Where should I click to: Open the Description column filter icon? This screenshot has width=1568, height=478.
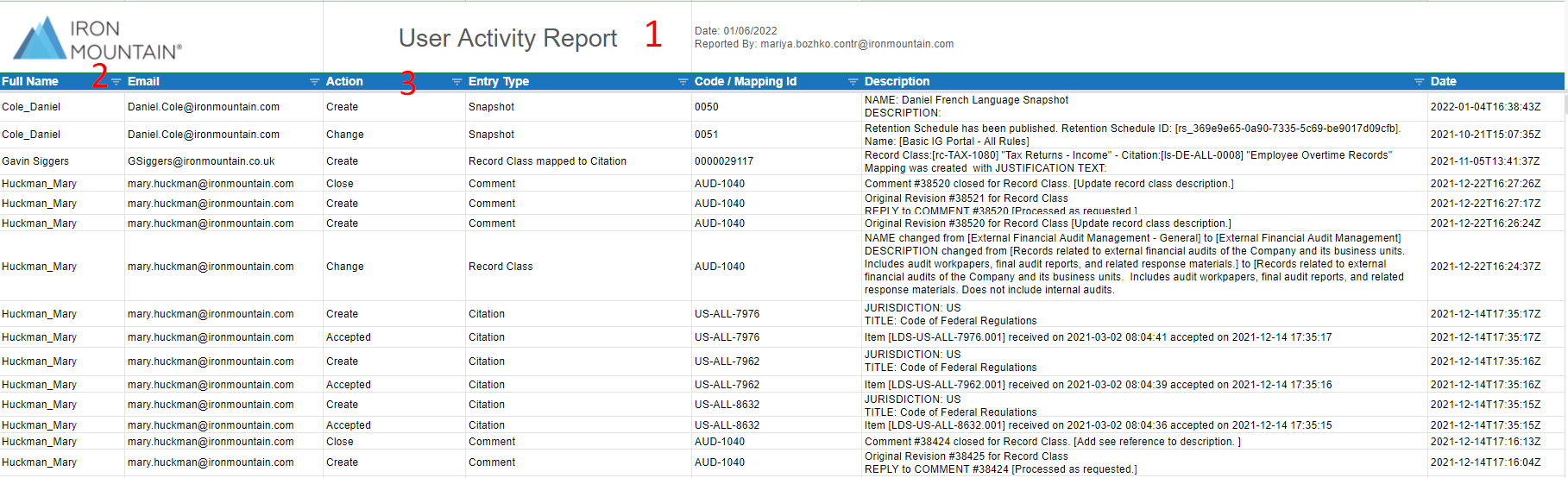[1419, 82]
